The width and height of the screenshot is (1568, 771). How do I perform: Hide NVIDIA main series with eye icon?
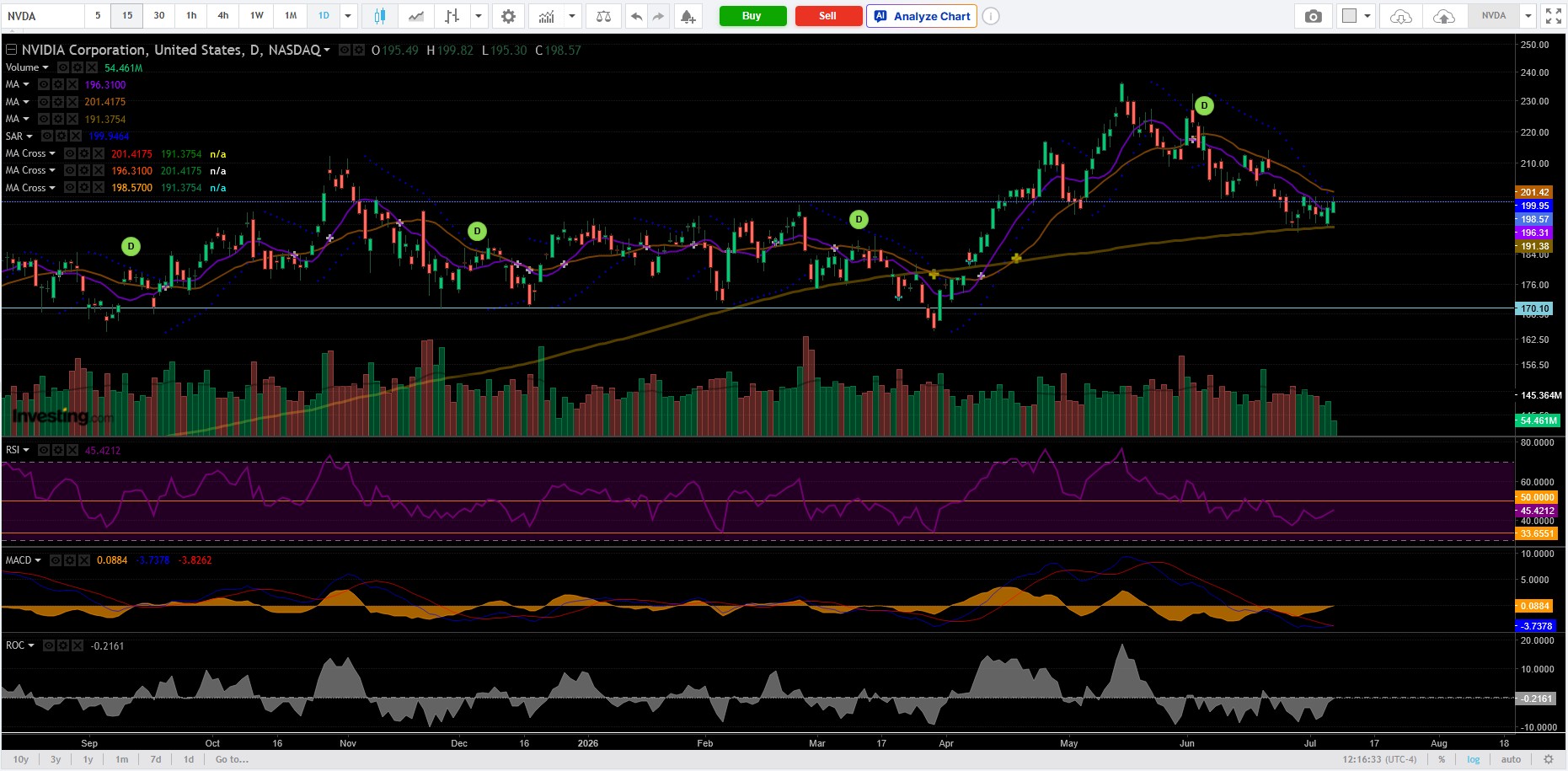(x=345, y=51)
